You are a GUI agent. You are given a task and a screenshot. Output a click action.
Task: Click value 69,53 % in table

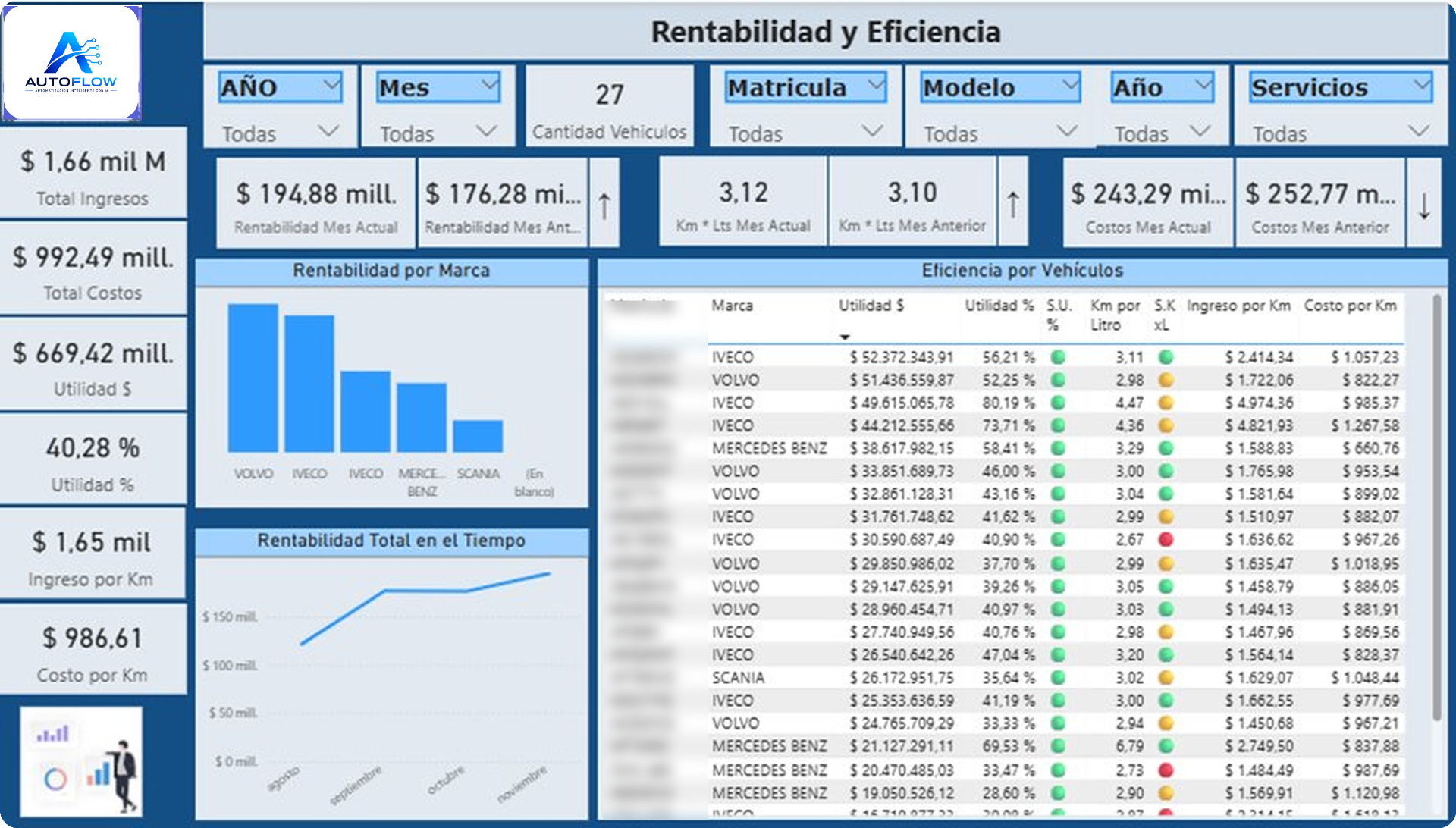pos(1009,746)
